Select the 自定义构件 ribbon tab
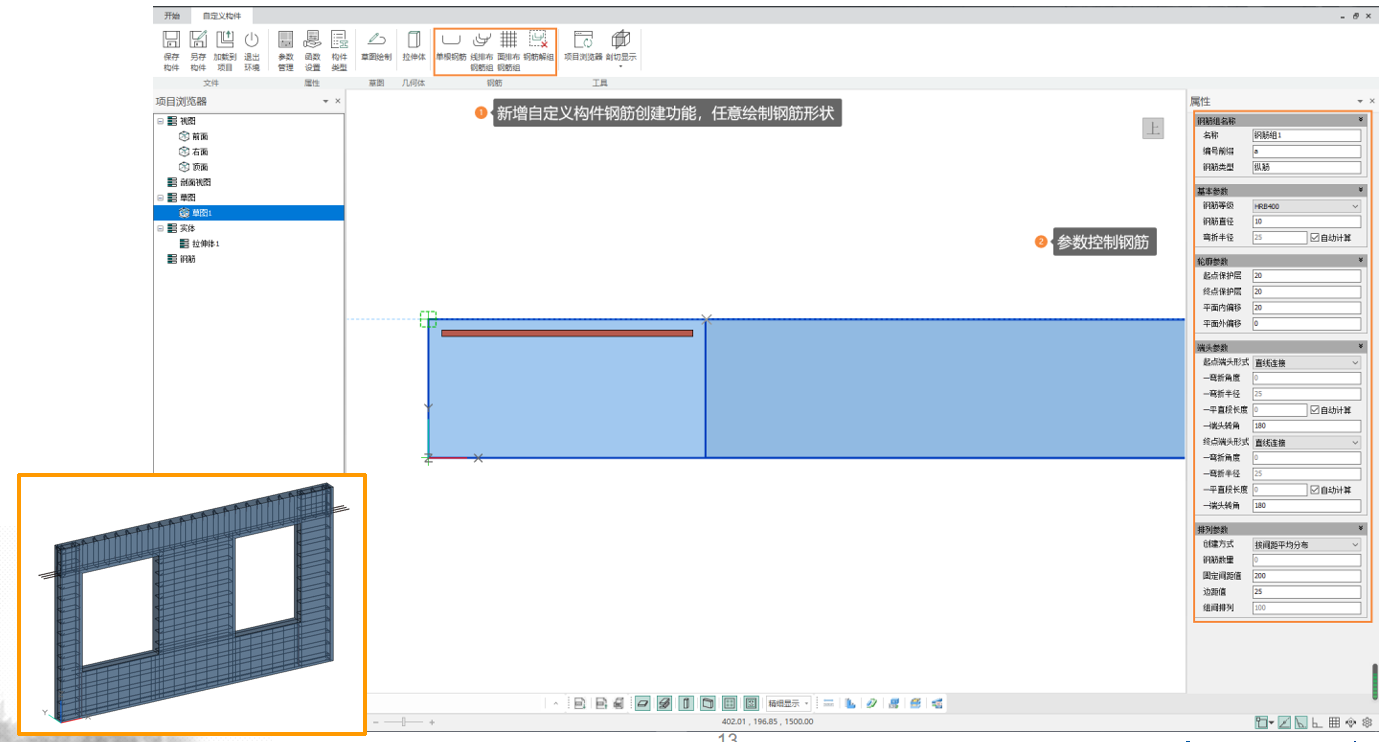The height and width of the screenshot is (742, 1392). point(222,16)
